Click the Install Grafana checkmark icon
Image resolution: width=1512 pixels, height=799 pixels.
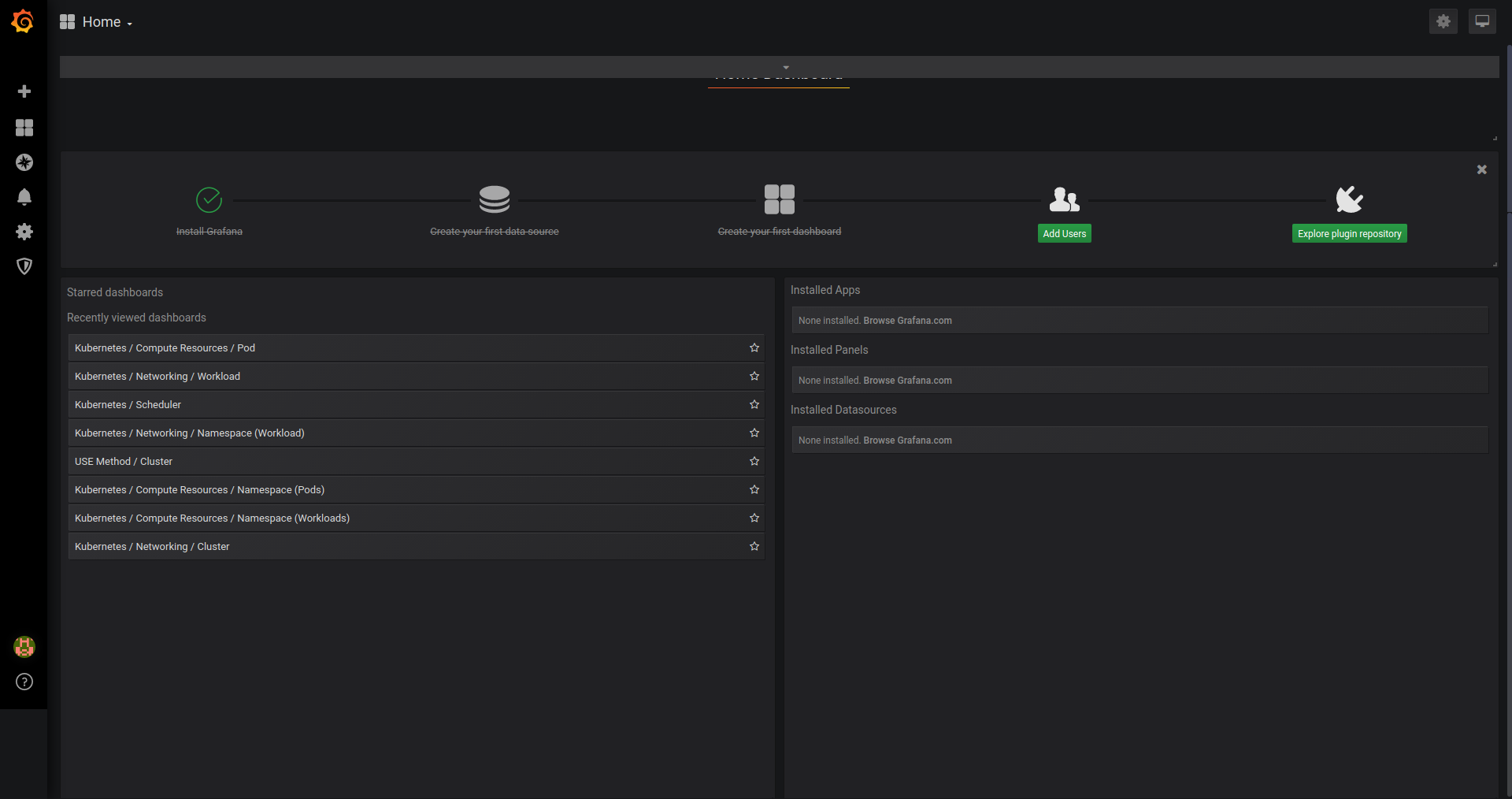pos(209,199)
